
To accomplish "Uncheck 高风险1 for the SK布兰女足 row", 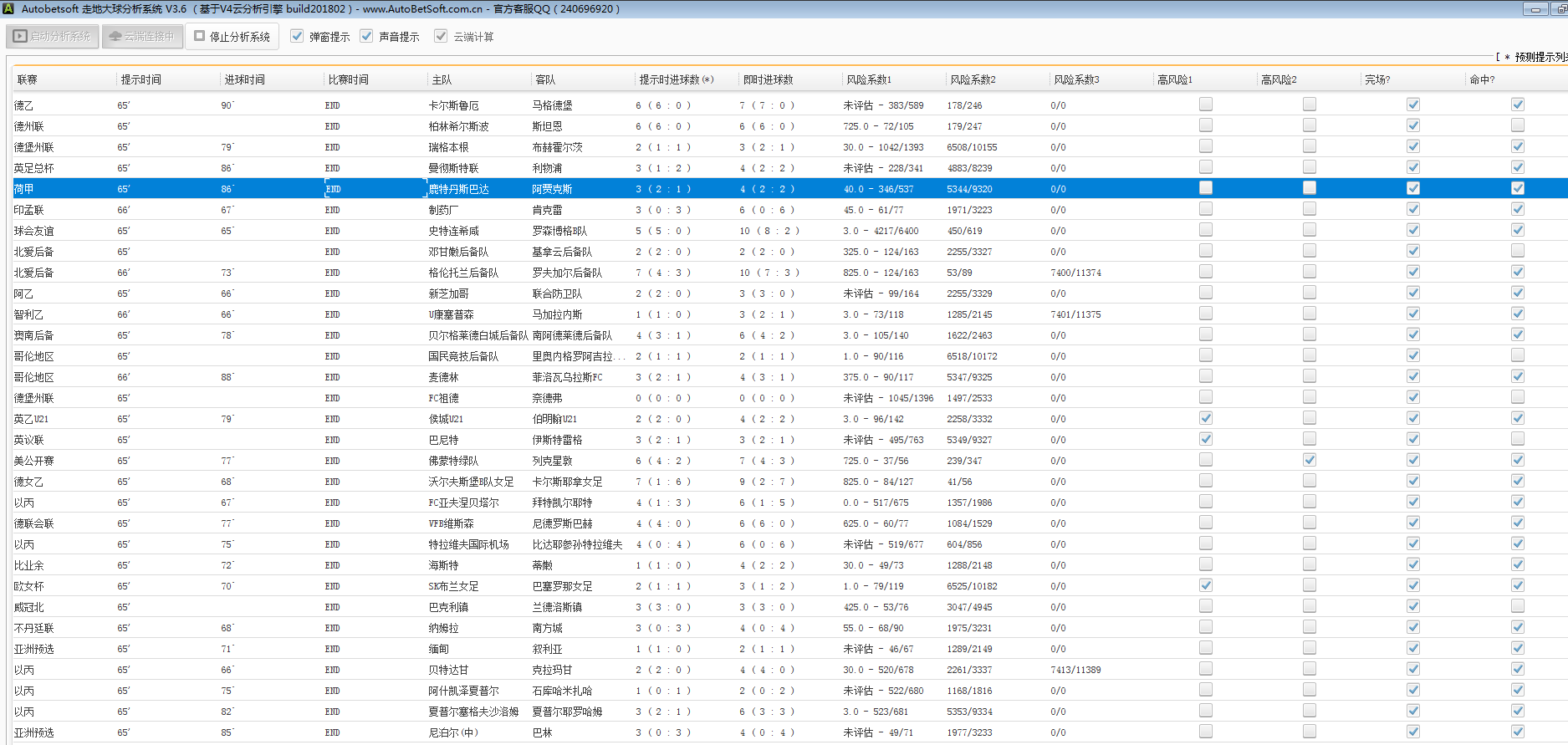I will pyautogui.click(x=1205, y=585).
